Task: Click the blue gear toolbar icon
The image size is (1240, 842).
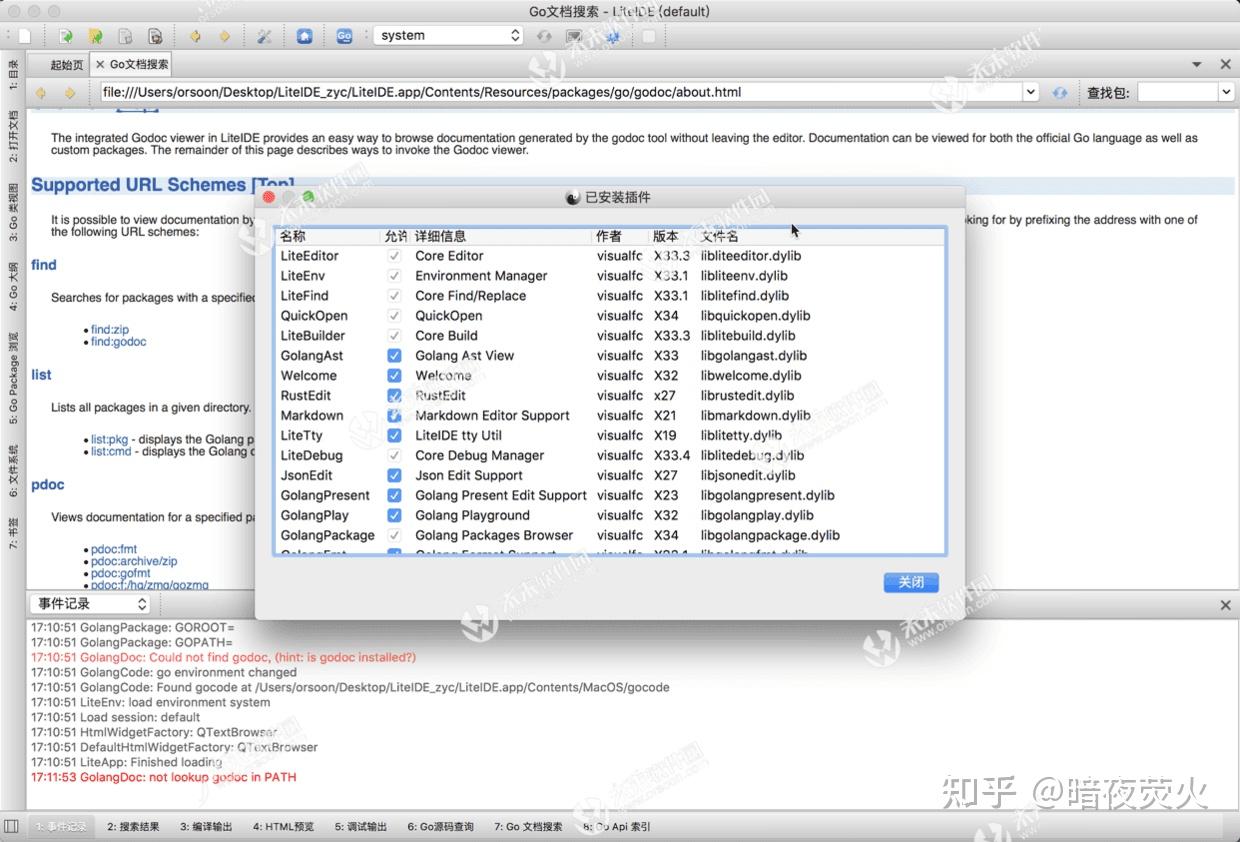Action: pyautogui.click(x=613, y=37)
